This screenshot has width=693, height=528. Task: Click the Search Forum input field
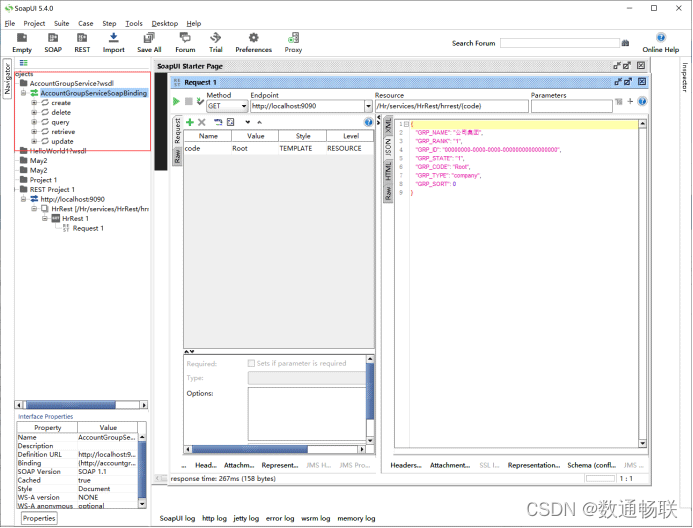[x=560, y=43]
